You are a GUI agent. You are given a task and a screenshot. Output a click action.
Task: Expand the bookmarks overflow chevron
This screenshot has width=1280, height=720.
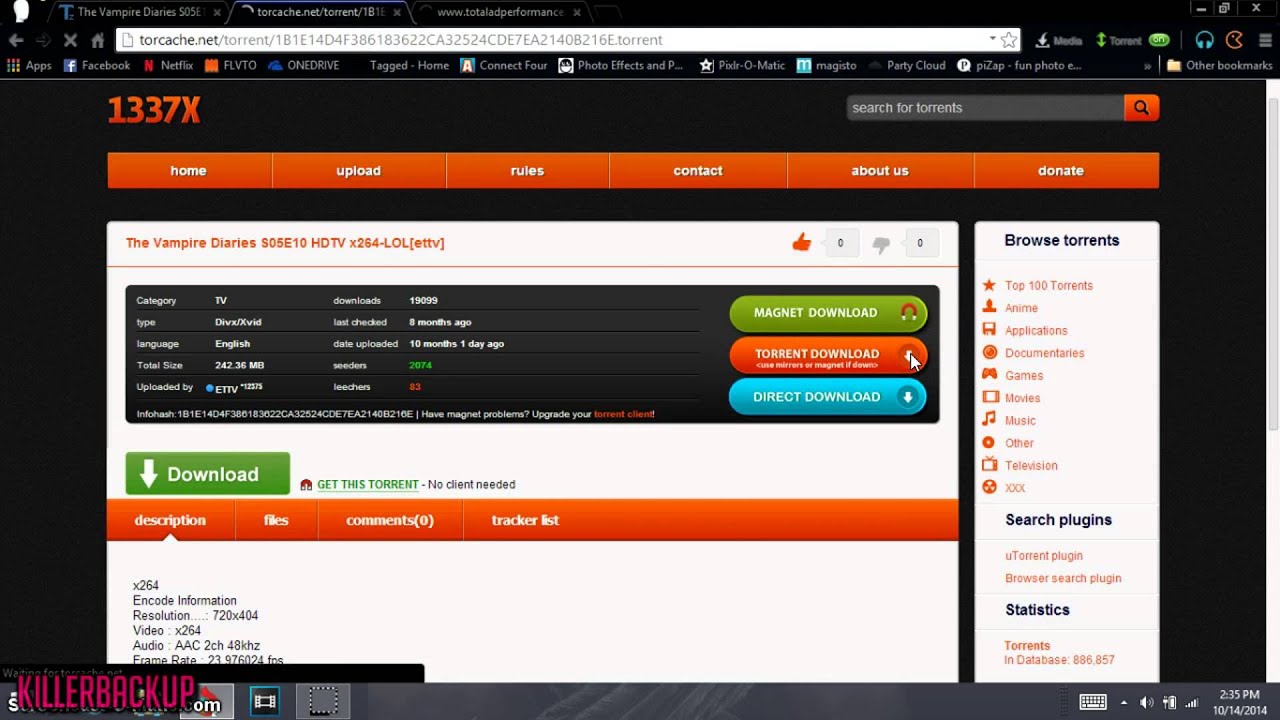[1148, 66]
